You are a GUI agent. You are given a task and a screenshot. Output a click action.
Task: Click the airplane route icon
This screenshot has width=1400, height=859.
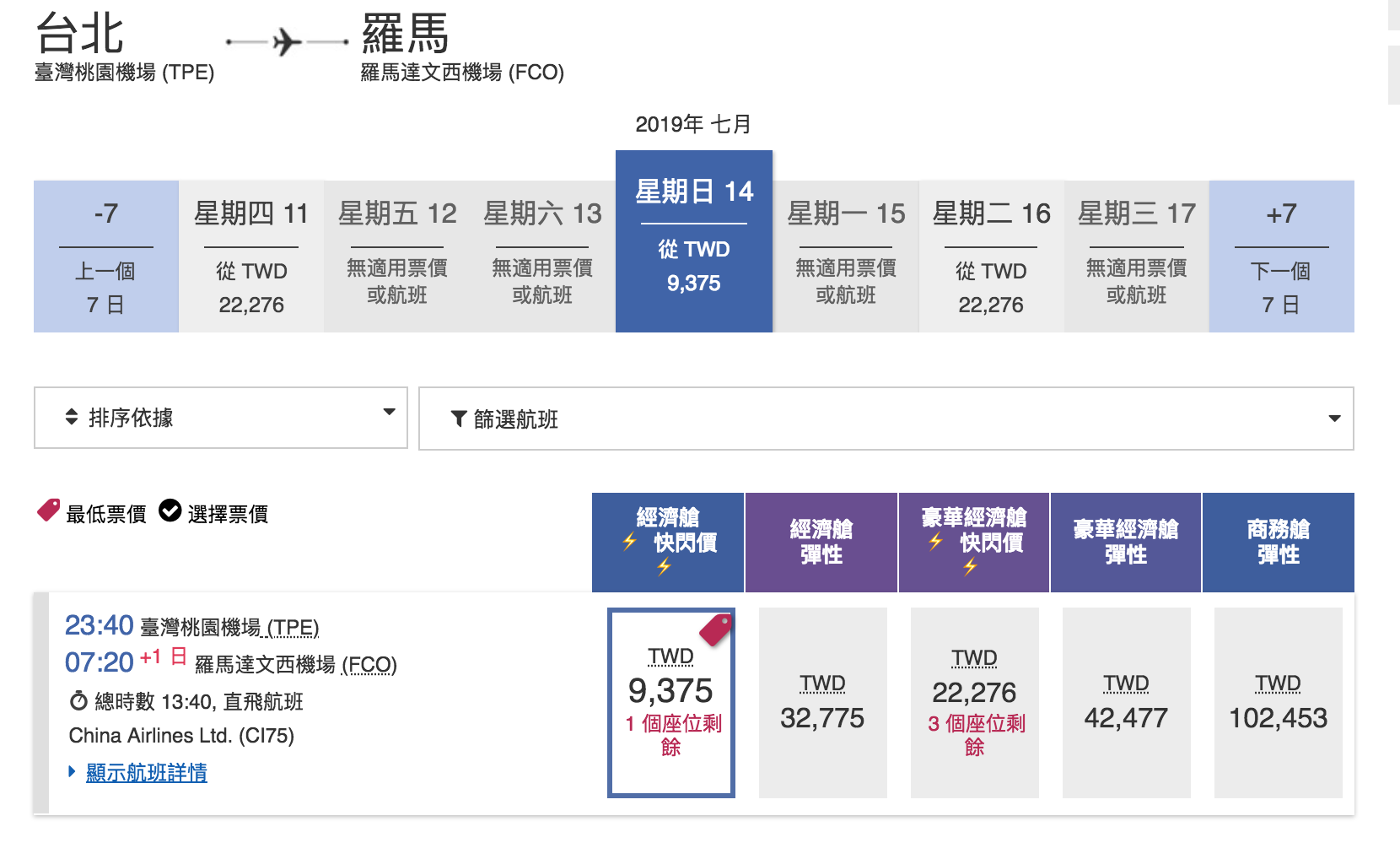point(287,41)
